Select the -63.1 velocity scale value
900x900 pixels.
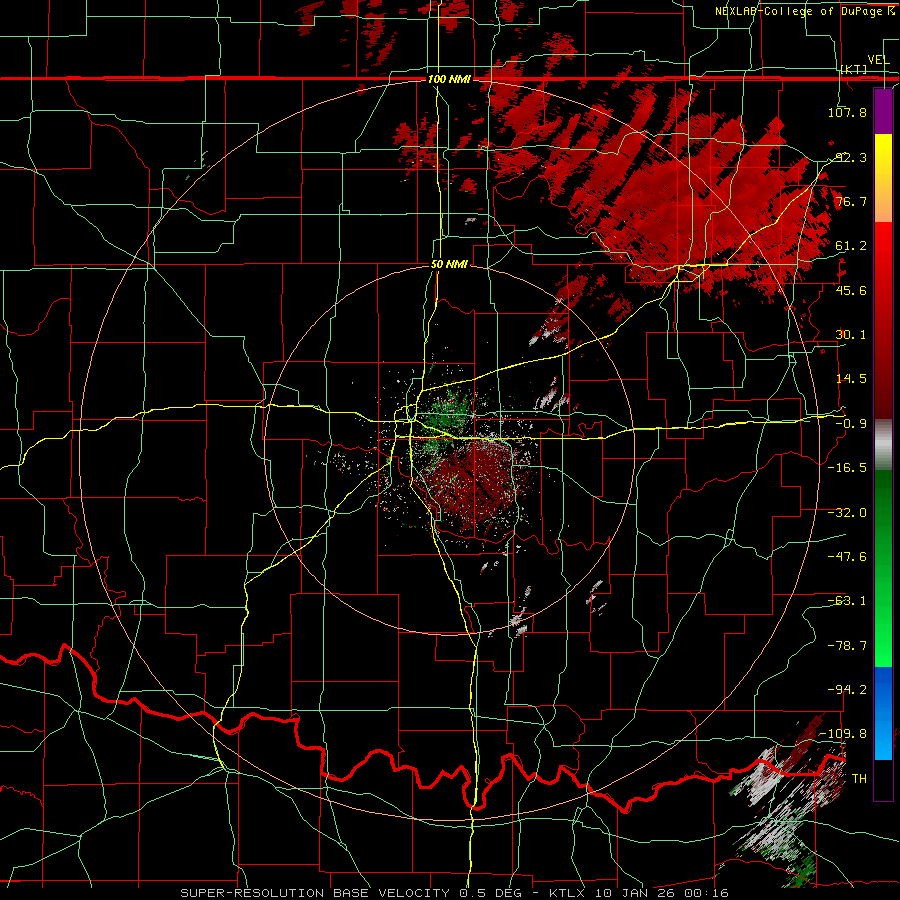pyautogui.click(x=847, y=601)
